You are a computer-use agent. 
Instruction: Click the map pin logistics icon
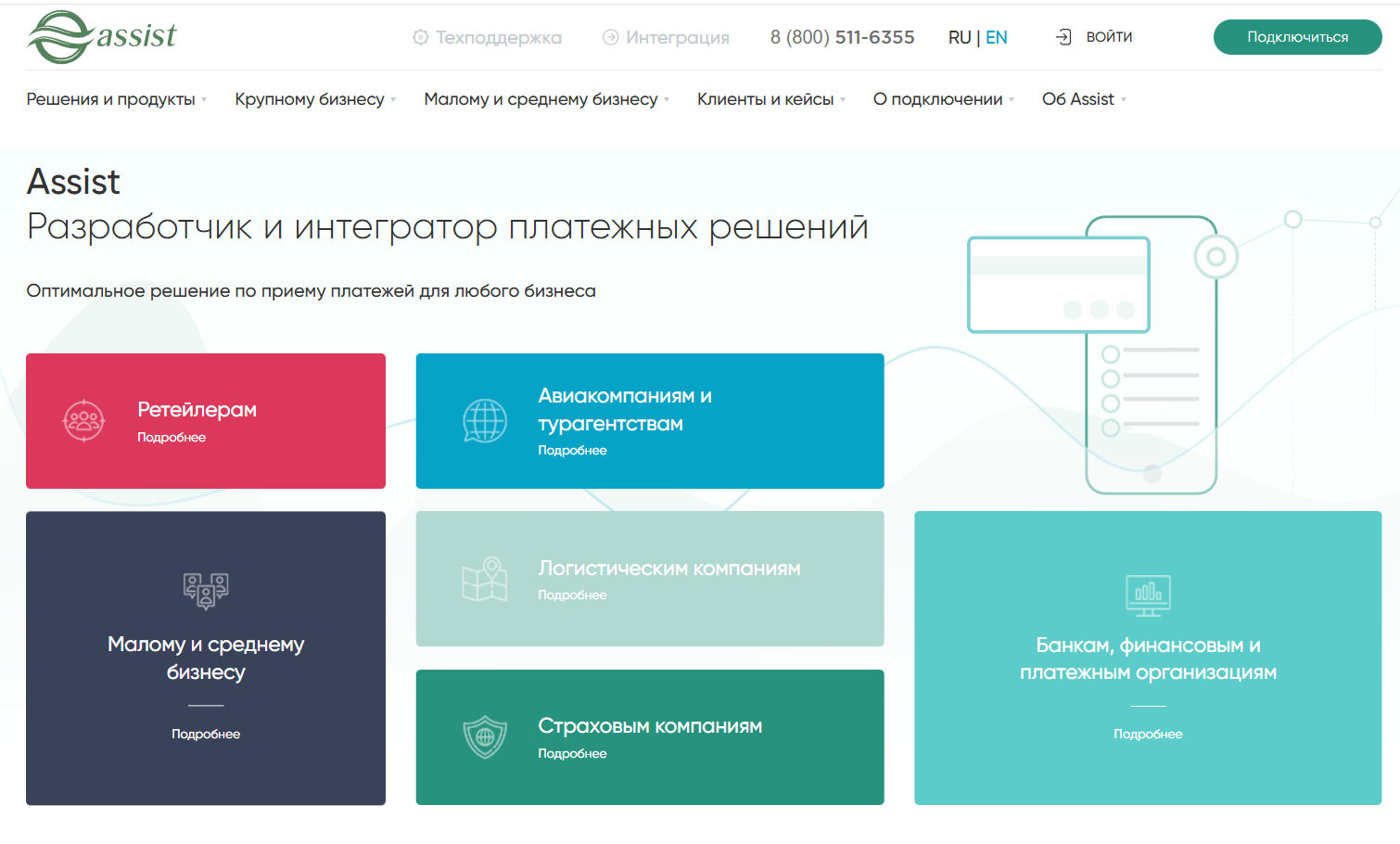tap(485, 580)
